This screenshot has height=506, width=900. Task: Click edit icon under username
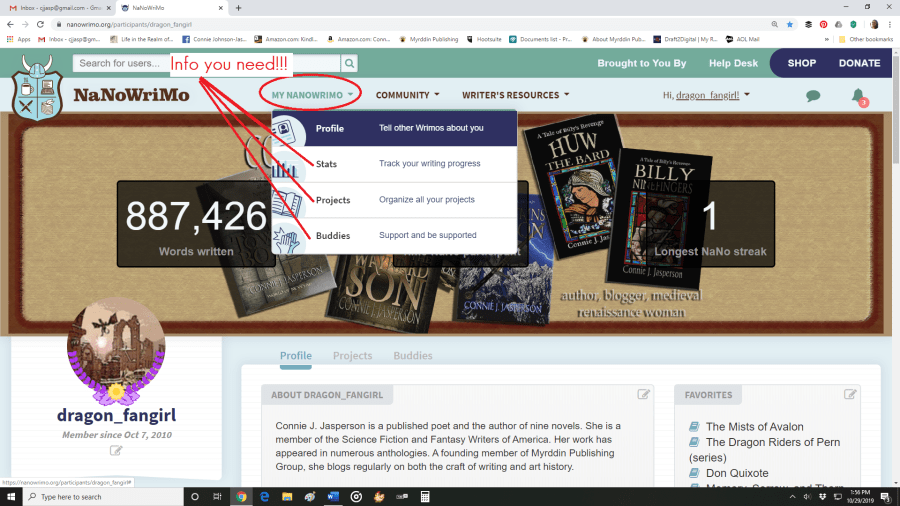pos(116,451)
